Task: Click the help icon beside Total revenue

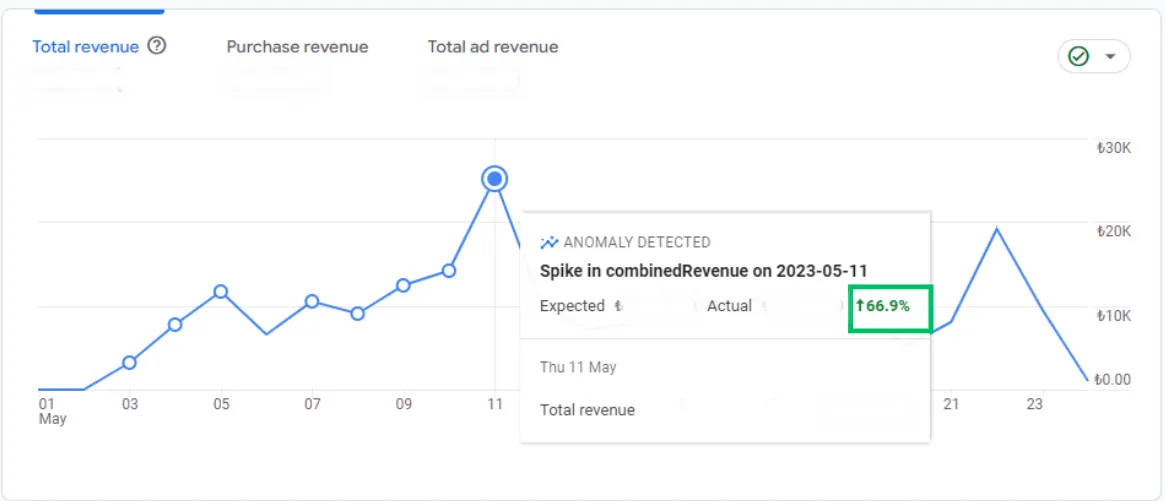Action: coord(157,46)
